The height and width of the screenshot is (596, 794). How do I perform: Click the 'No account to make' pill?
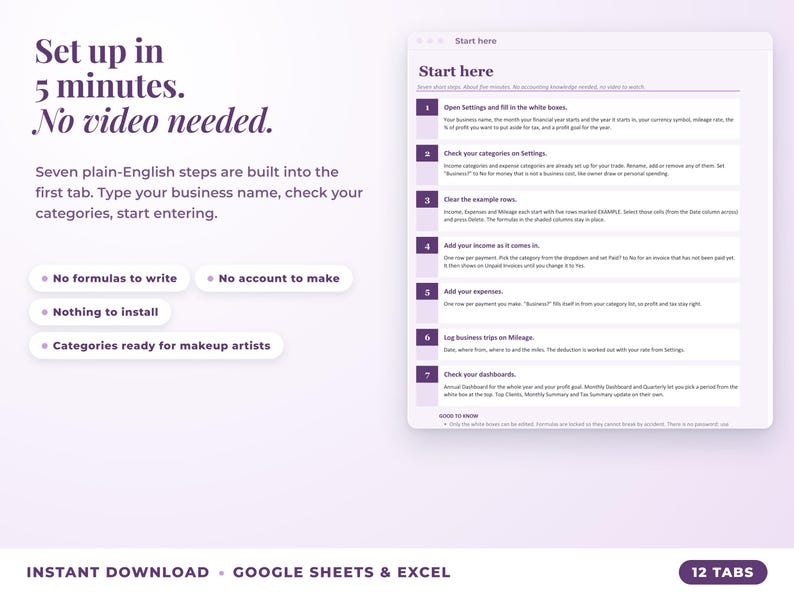coord(273,279)
